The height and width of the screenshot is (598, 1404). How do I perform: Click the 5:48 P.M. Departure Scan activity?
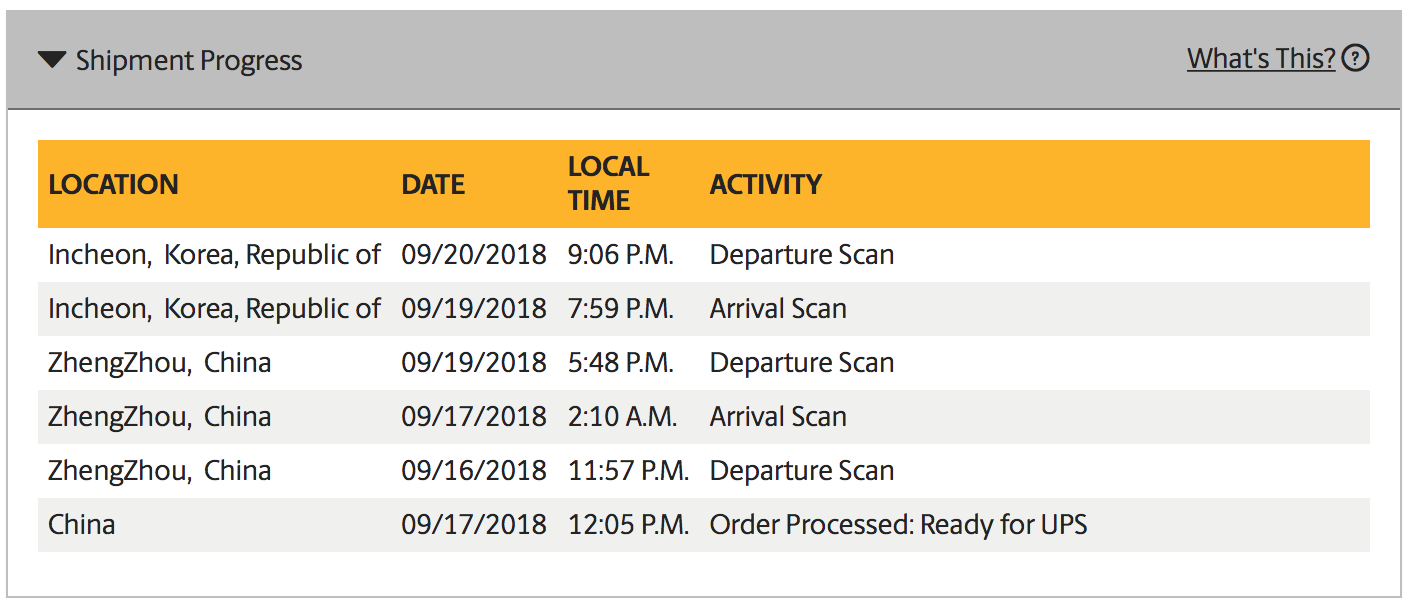click(x=802, y=363)
